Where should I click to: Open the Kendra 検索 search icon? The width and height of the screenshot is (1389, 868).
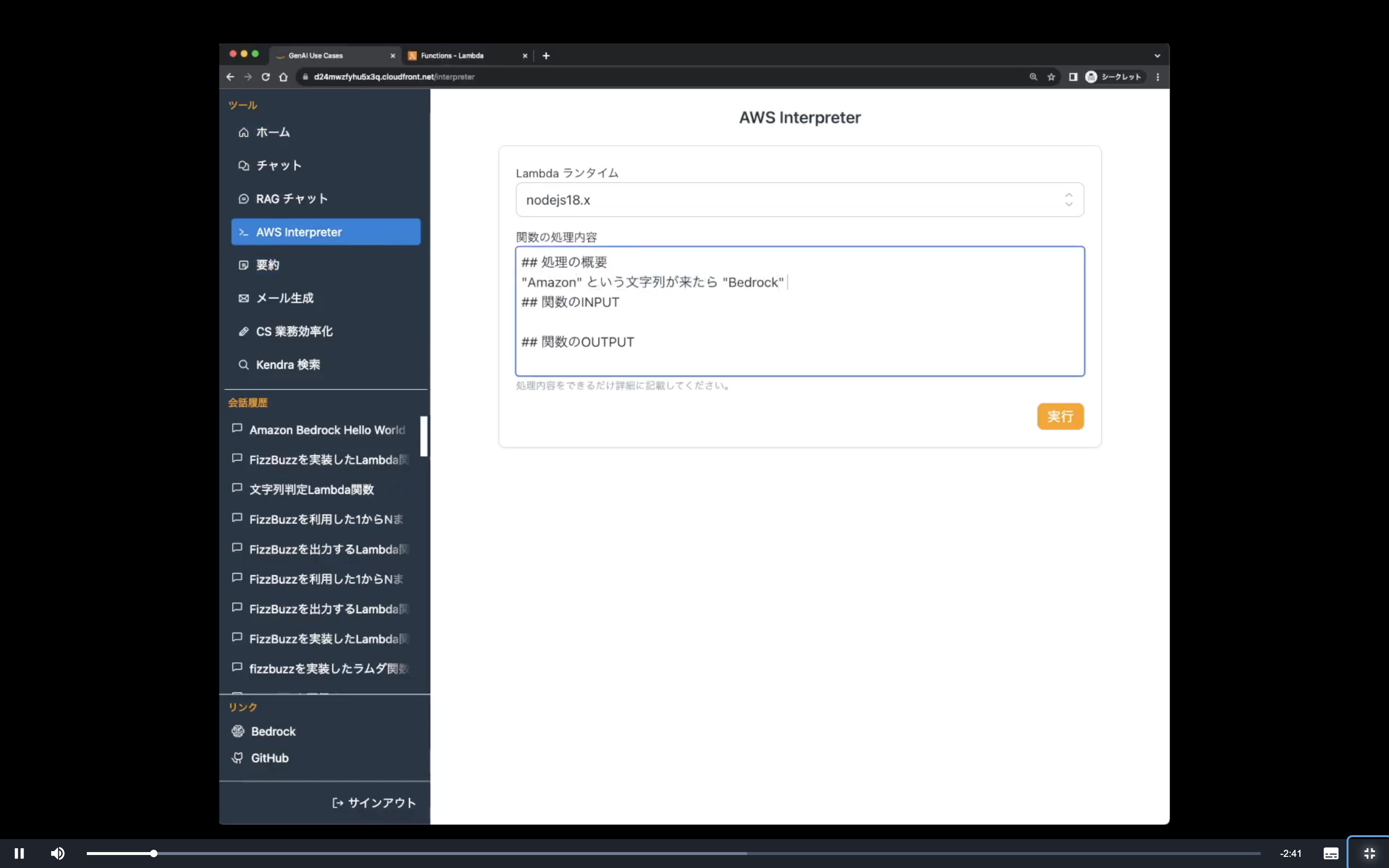[x=244, y=365]
